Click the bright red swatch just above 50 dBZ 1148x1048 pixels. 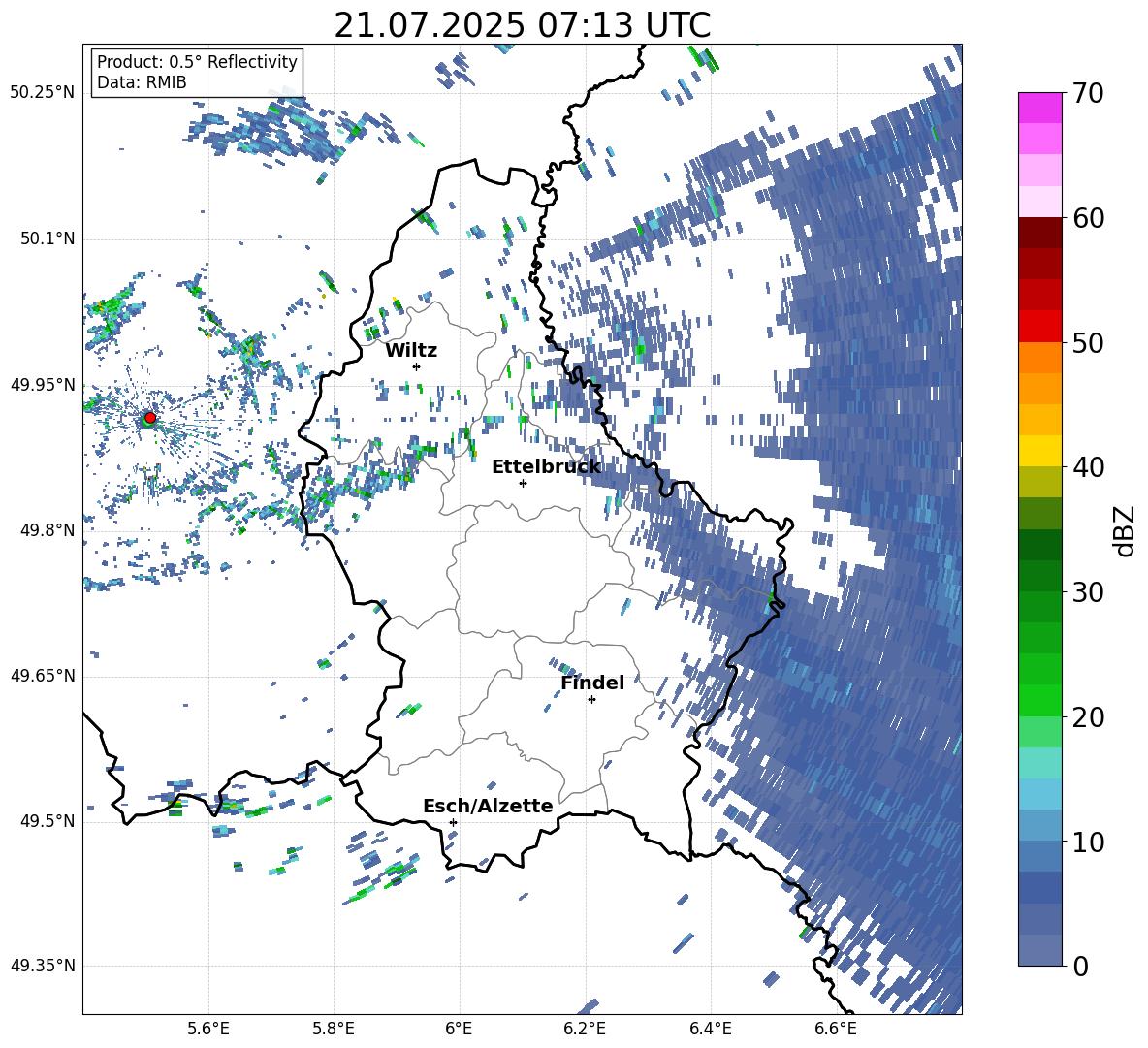point(1039,327)
